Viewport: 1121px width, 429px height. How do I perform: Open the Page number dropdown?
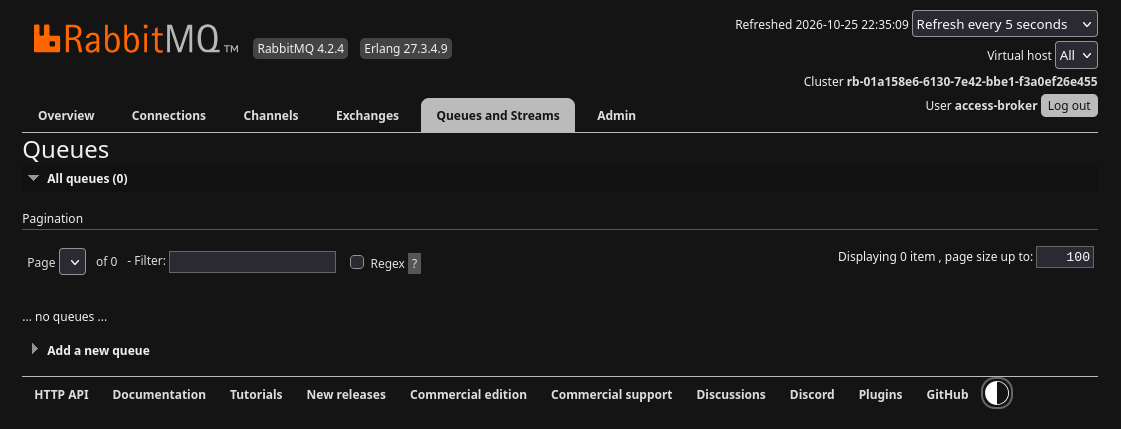pos(73,262)
